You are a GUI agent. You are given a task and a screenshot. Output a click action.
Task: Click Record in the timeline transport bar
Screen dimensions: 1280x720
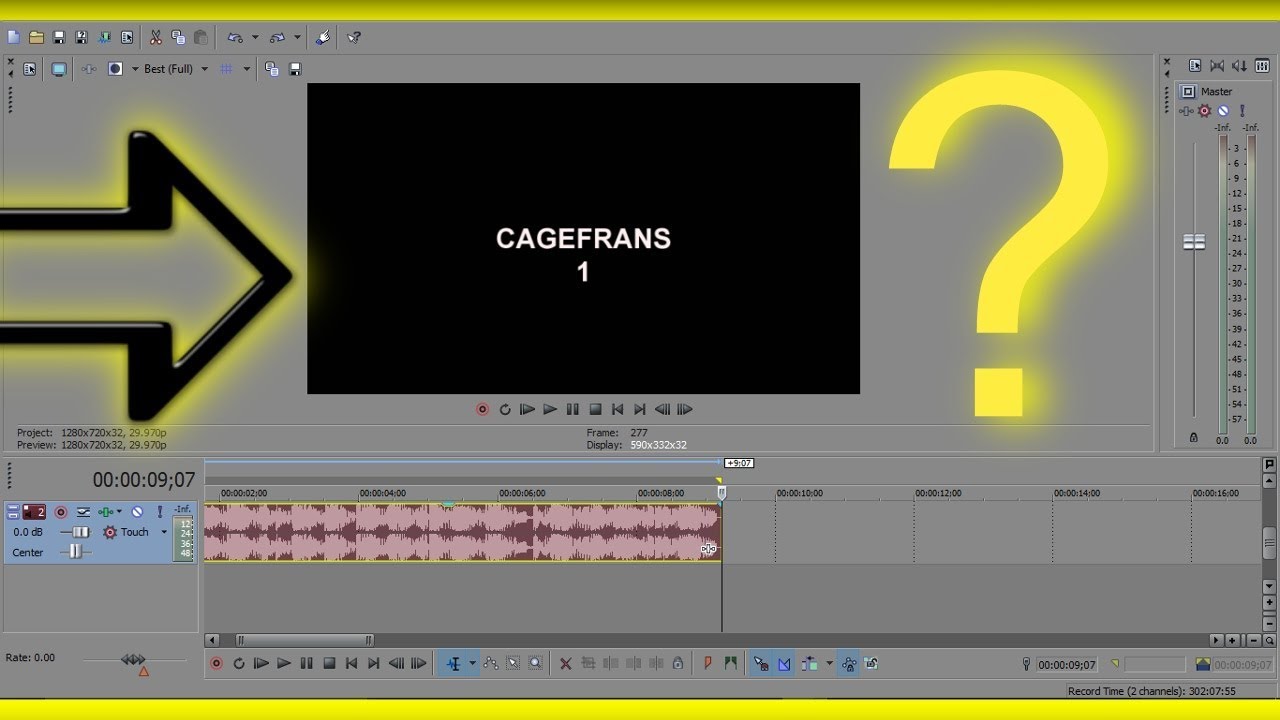(216, 663)
